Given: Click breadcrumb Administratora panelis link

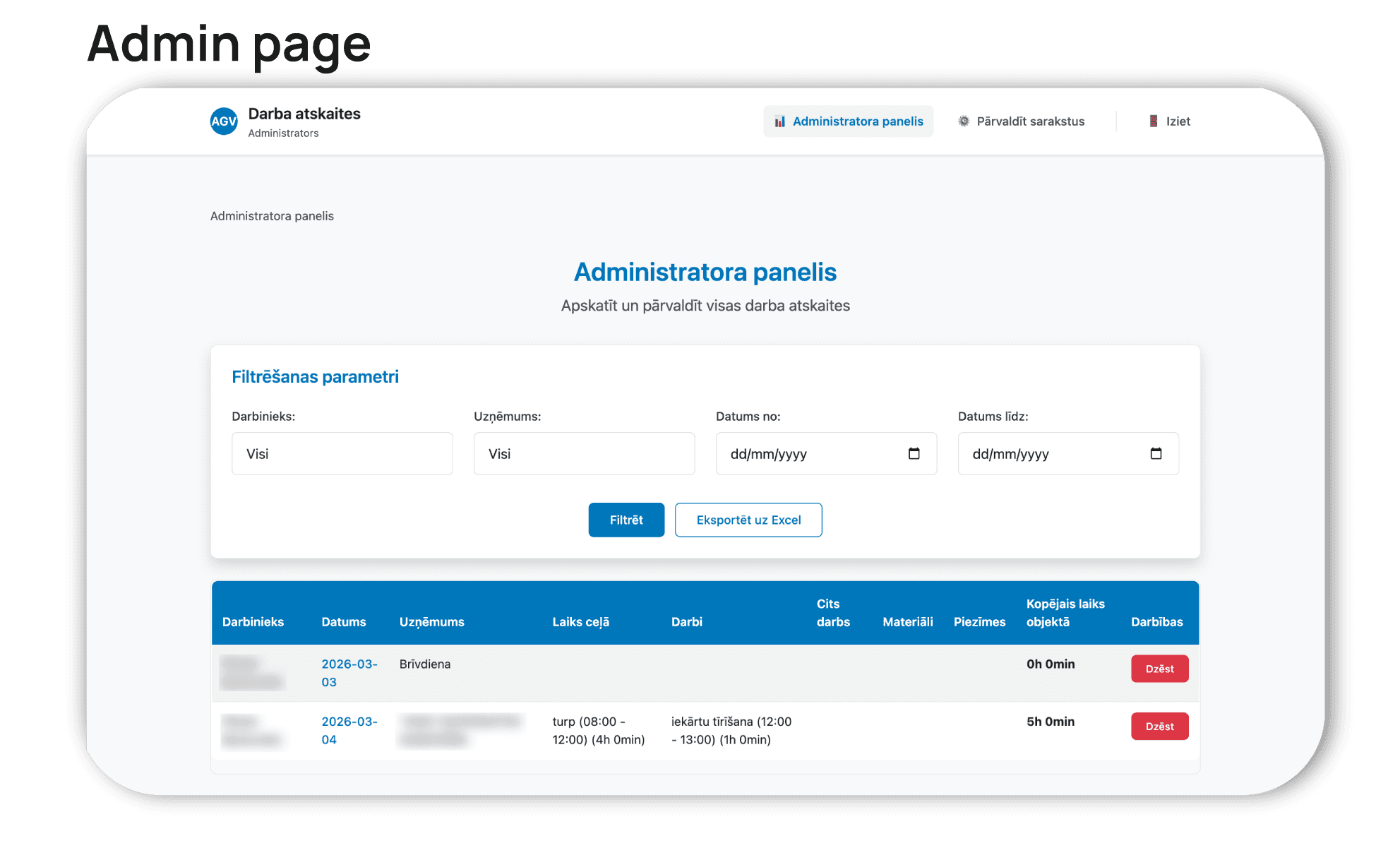Looking at the screenshot, I should pos(272,215).
